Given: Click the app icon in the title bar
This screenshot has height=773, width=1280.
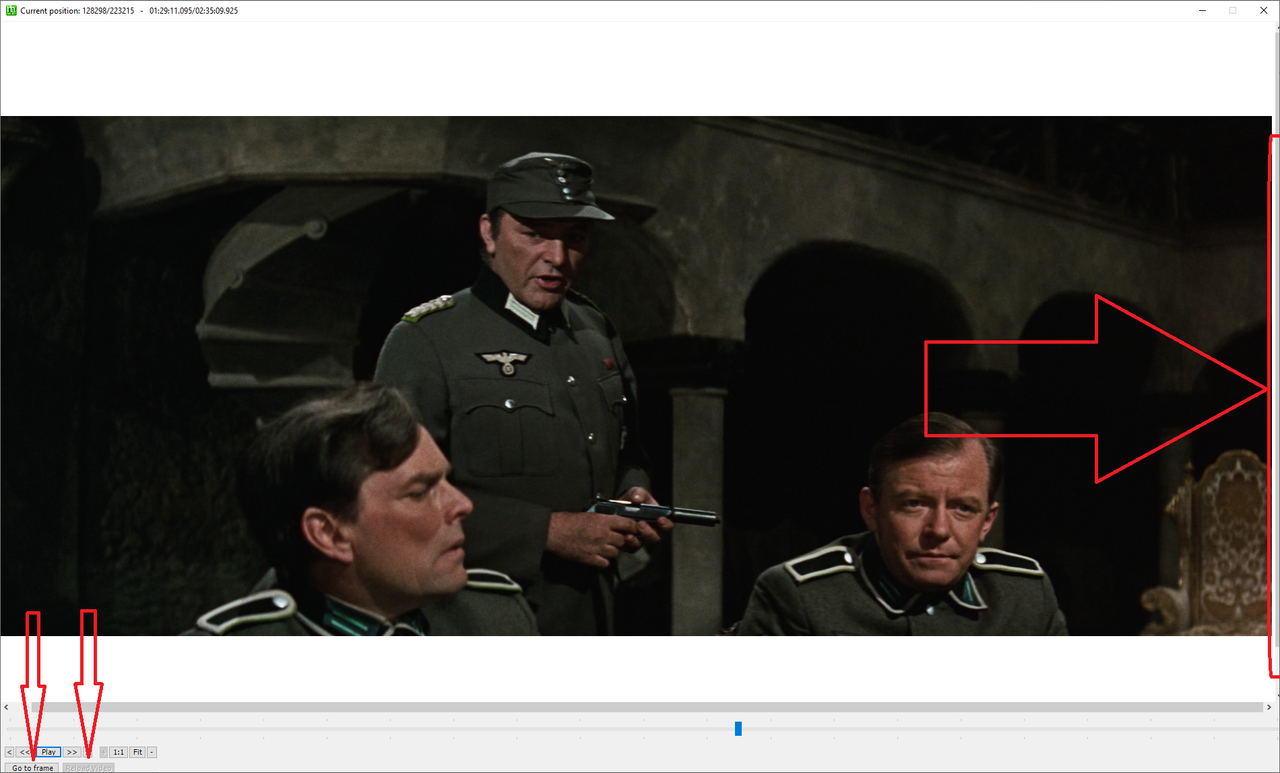Looking at the screenshot, I should [12, 10].
